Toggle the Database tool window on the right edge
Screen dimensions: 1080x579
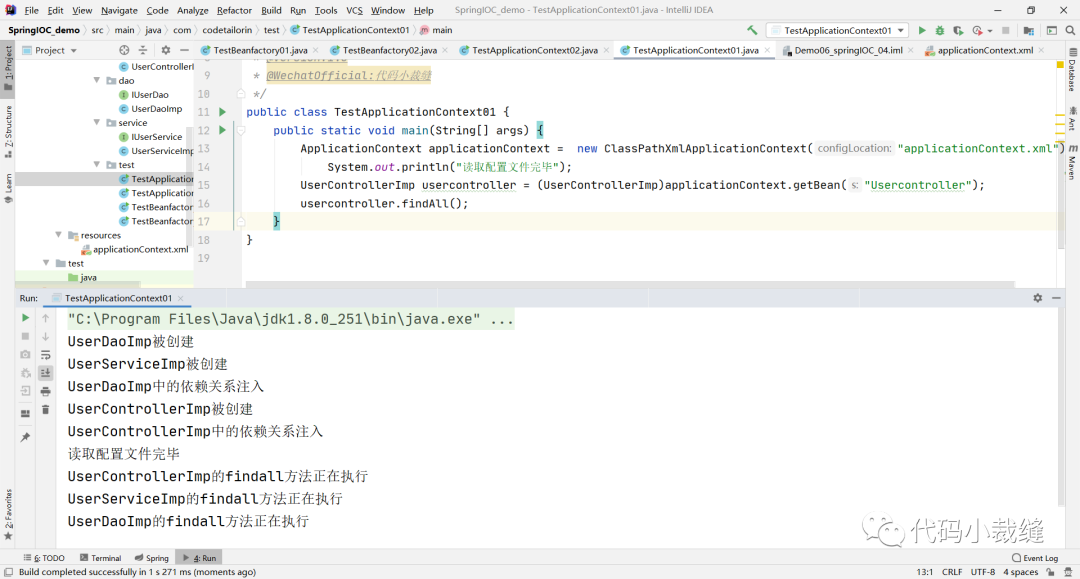coord(1072,70)
